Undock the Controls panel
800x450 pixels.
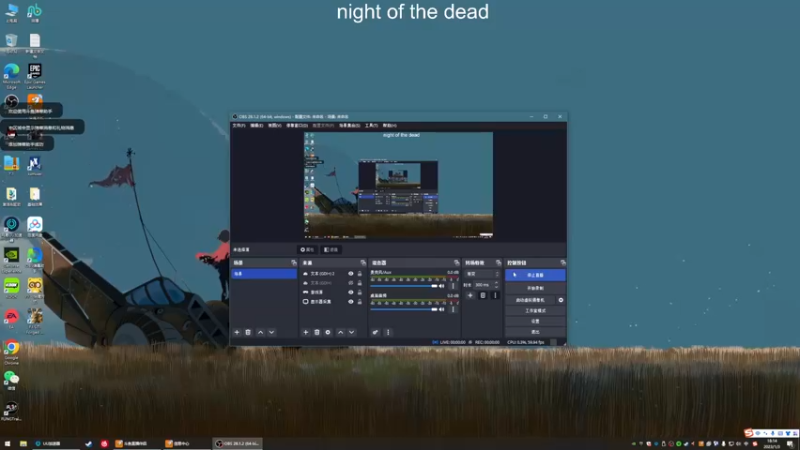[x=563, y=263]
